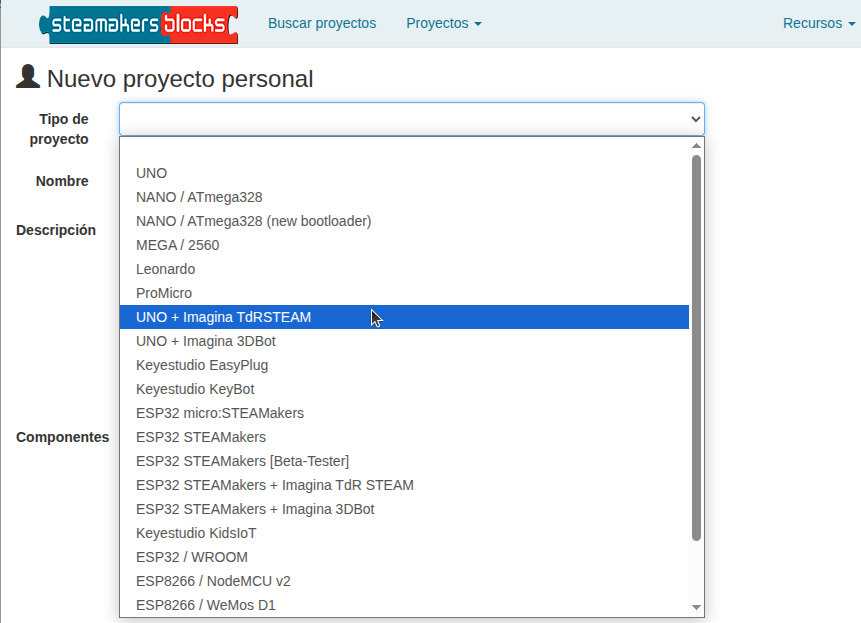Expand the Proyectos menu
This screenshot has width=861, height=623.
[443, 23]
